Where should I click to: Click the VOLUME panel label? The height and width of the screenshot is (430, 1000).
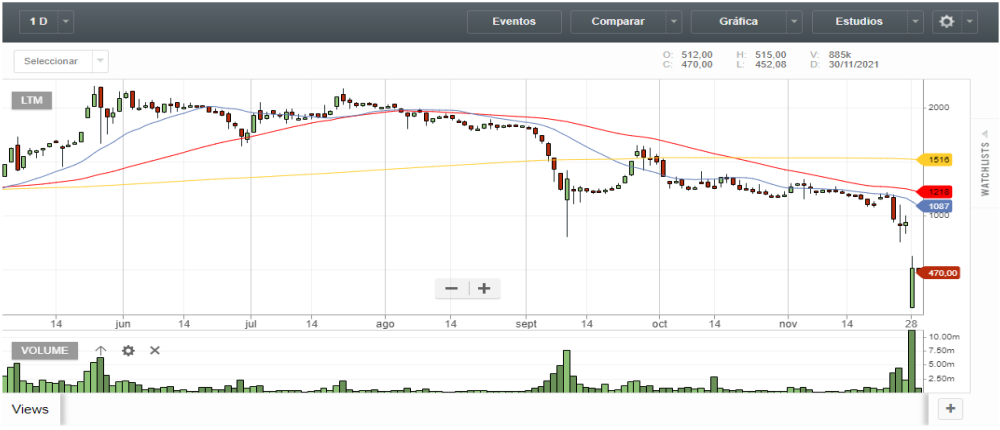pyautogui.click(x=45, y=350)
